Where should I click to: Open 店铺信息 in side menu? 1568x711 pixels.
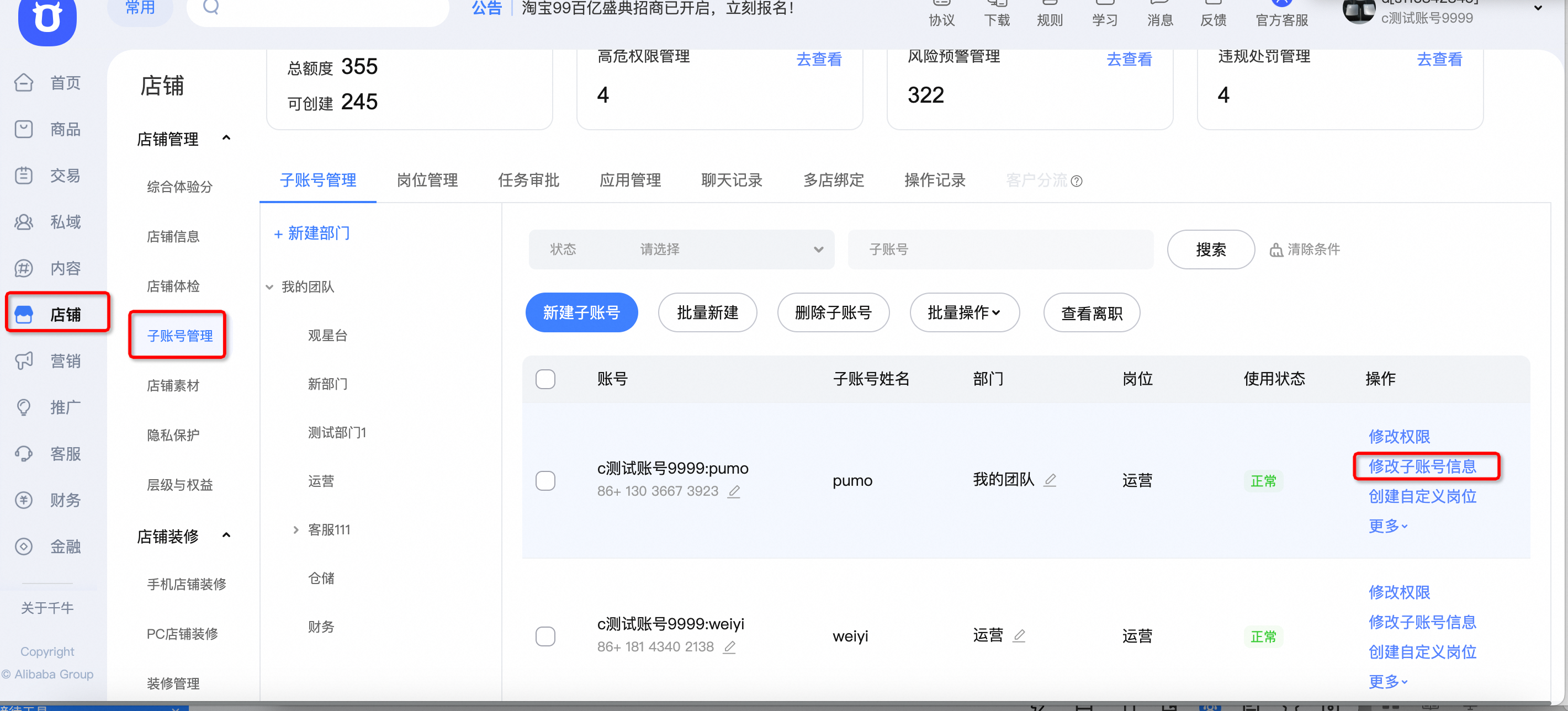click(x=173, y=236)
